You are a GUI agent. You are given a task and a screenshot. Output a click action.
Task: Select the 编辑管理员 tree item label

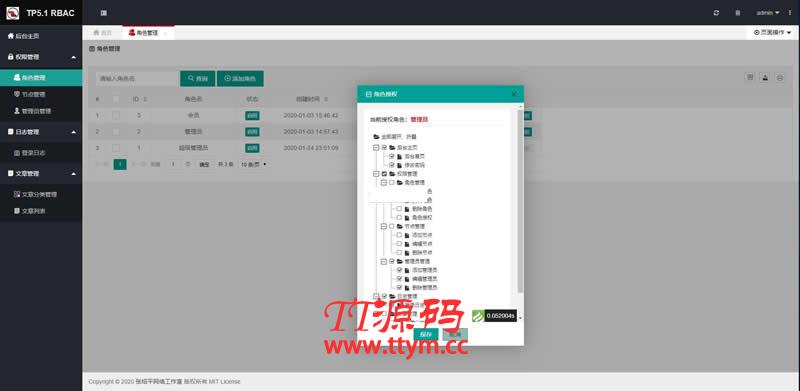424,279
